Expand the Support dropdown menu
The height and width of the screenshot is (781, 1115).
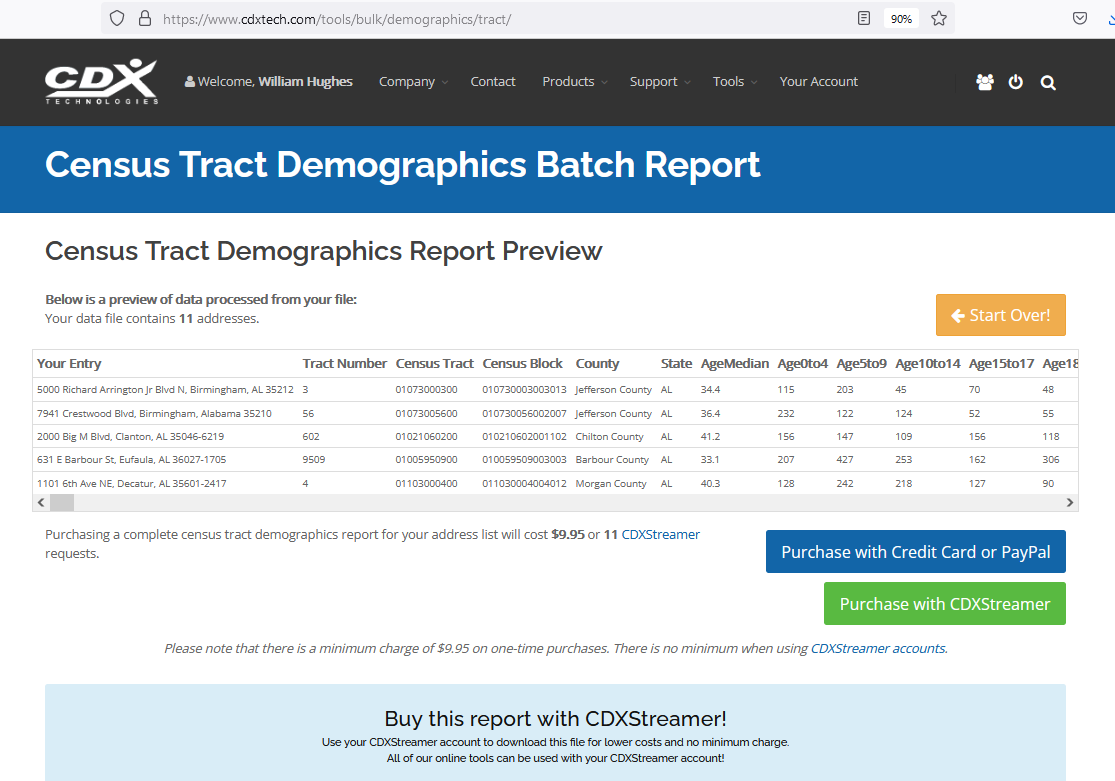660,82
